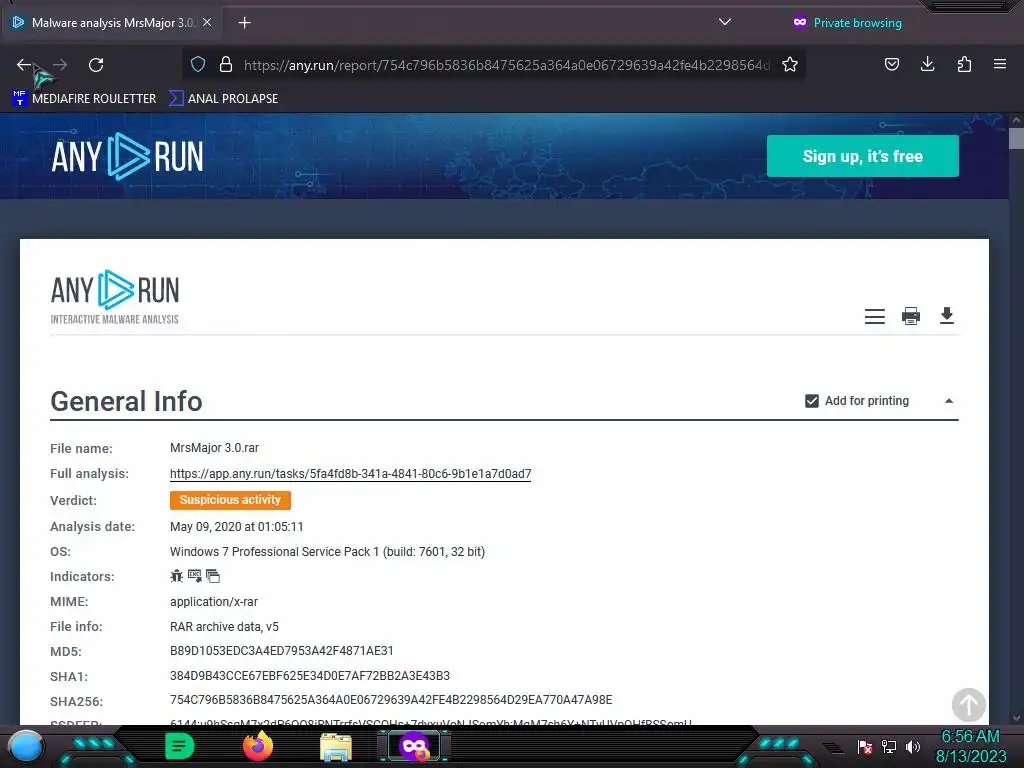Click the padlock site security icon
The height and width of the screenshot is (768, 1024).
(226, 64)
